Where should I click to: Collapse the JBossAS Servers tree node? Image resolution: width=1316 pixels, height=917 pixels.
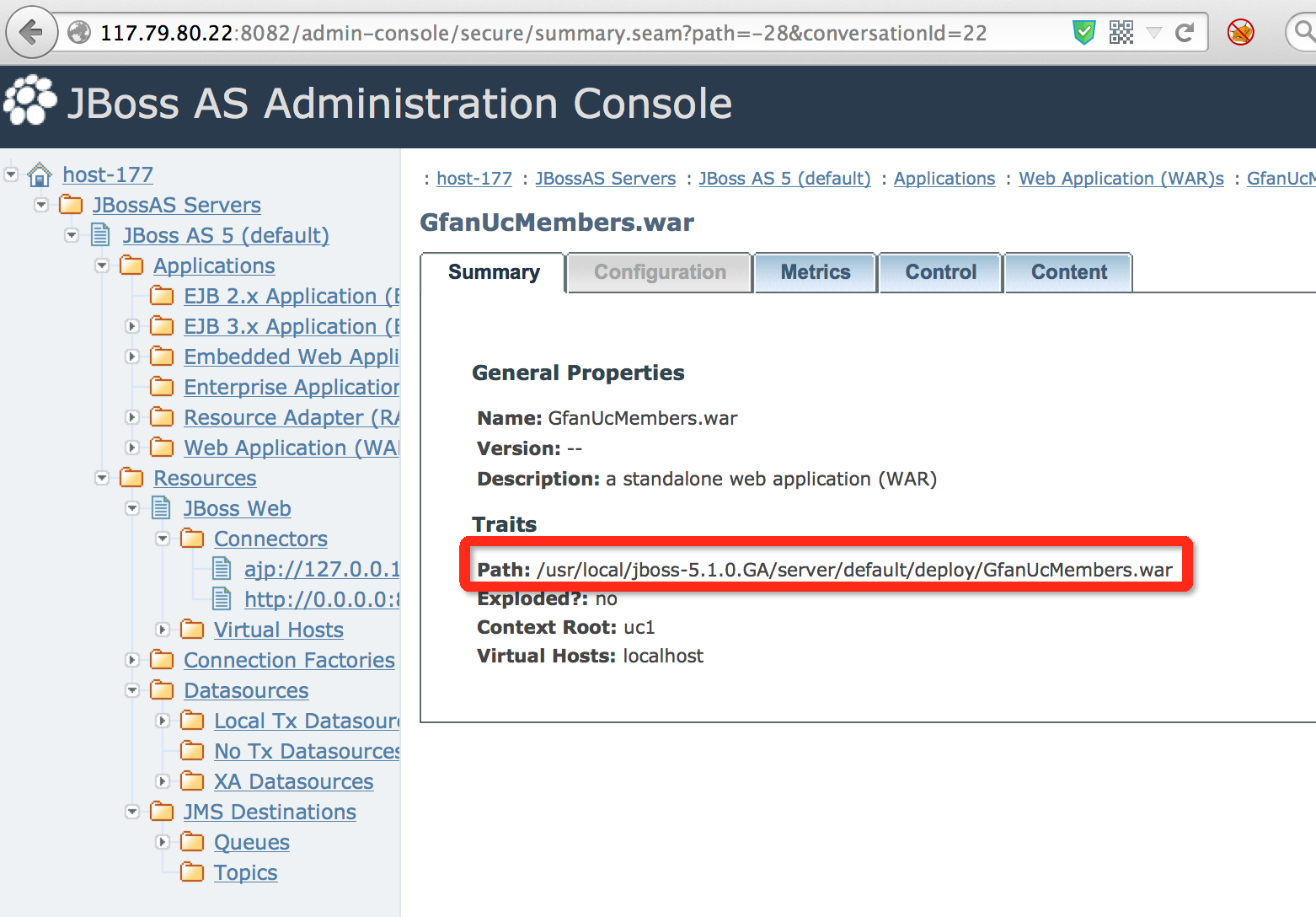(x=41, y=205)
